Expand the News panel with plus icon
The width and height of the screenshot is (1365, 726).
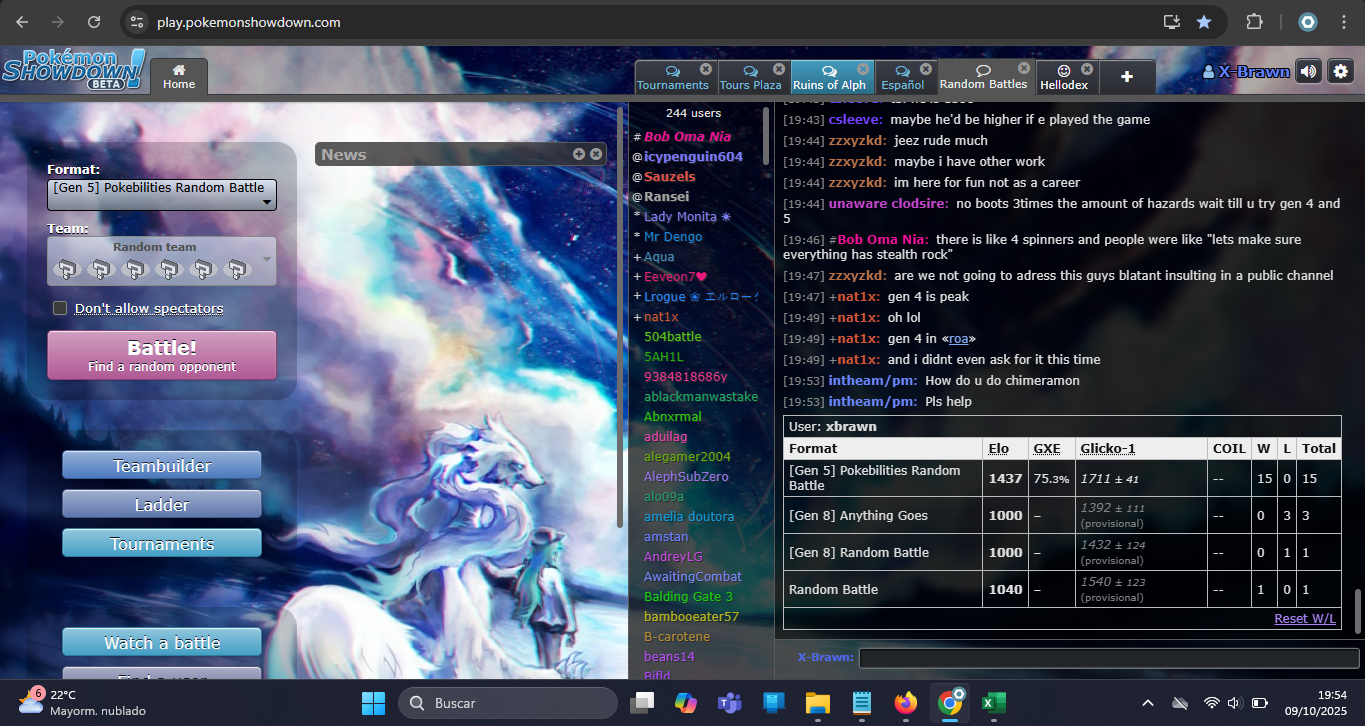pos(579,154)
